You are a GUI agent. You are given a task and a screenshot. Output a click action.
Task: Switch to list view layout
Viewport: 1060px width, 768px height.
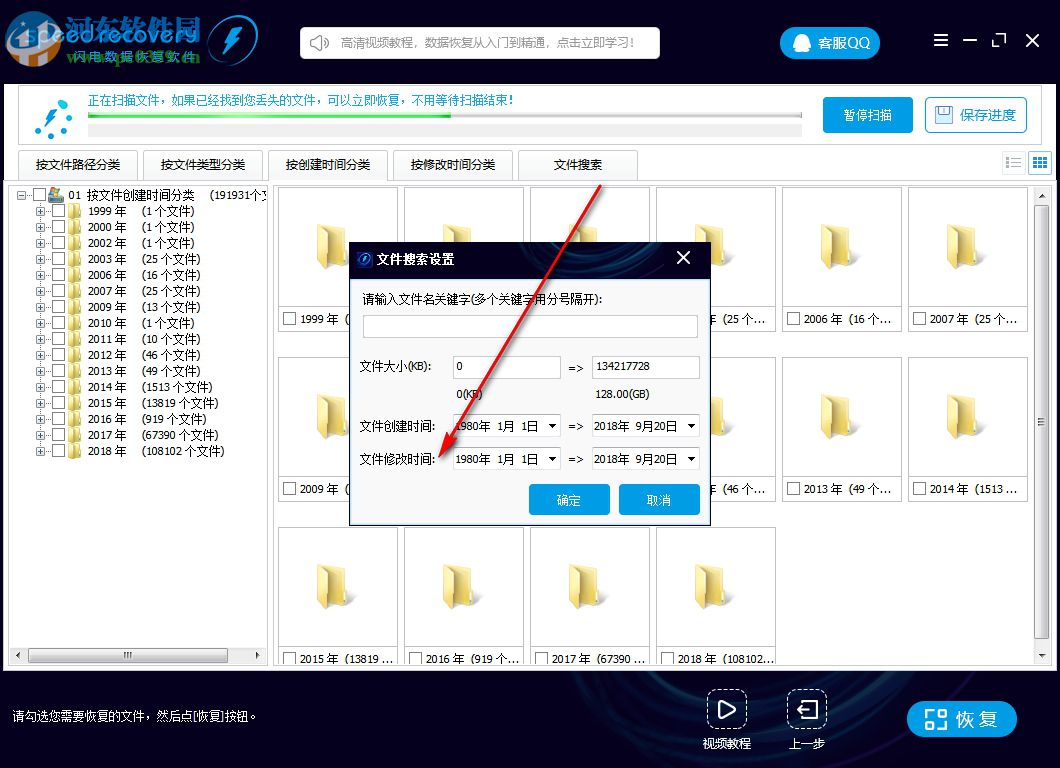1014,162
